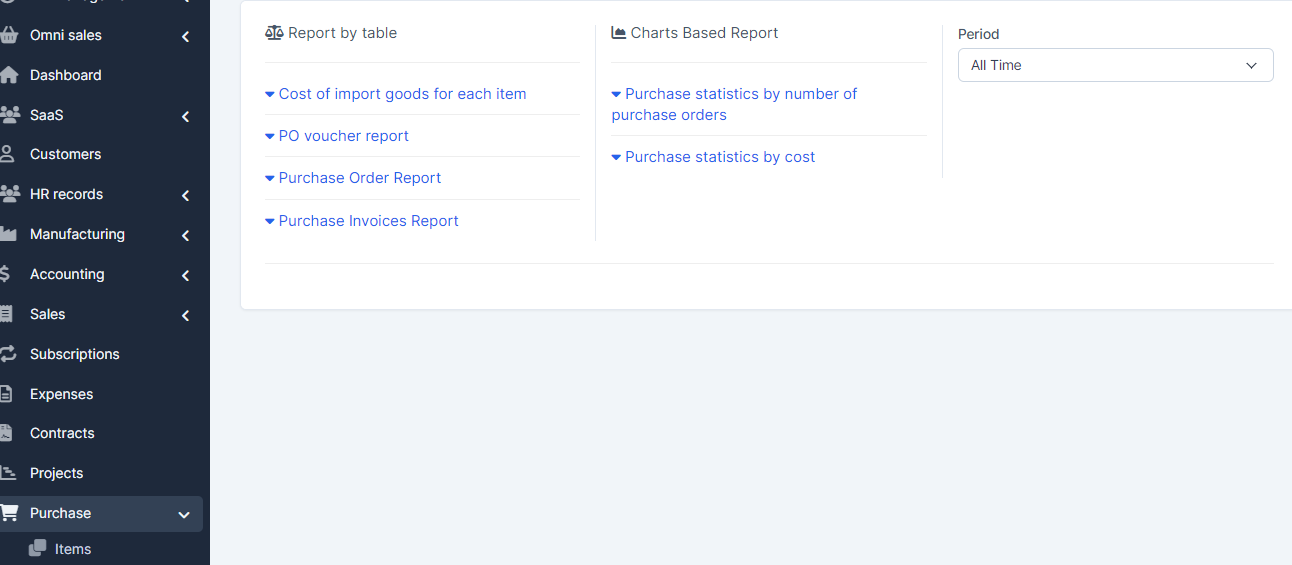Click the Dashboard home icon

pos(9,75)
